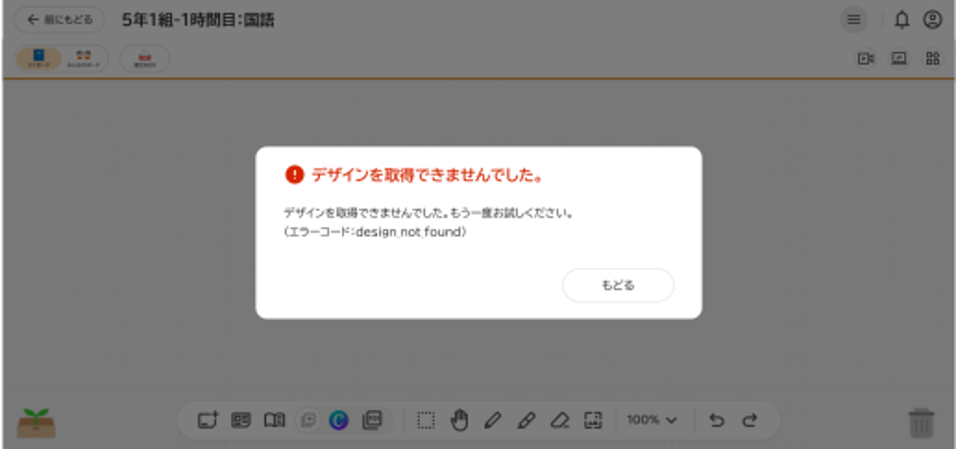The height and width of the screenshot is (449, 956).
Task: Open the Canva circle icon
Action: point(338,420)
